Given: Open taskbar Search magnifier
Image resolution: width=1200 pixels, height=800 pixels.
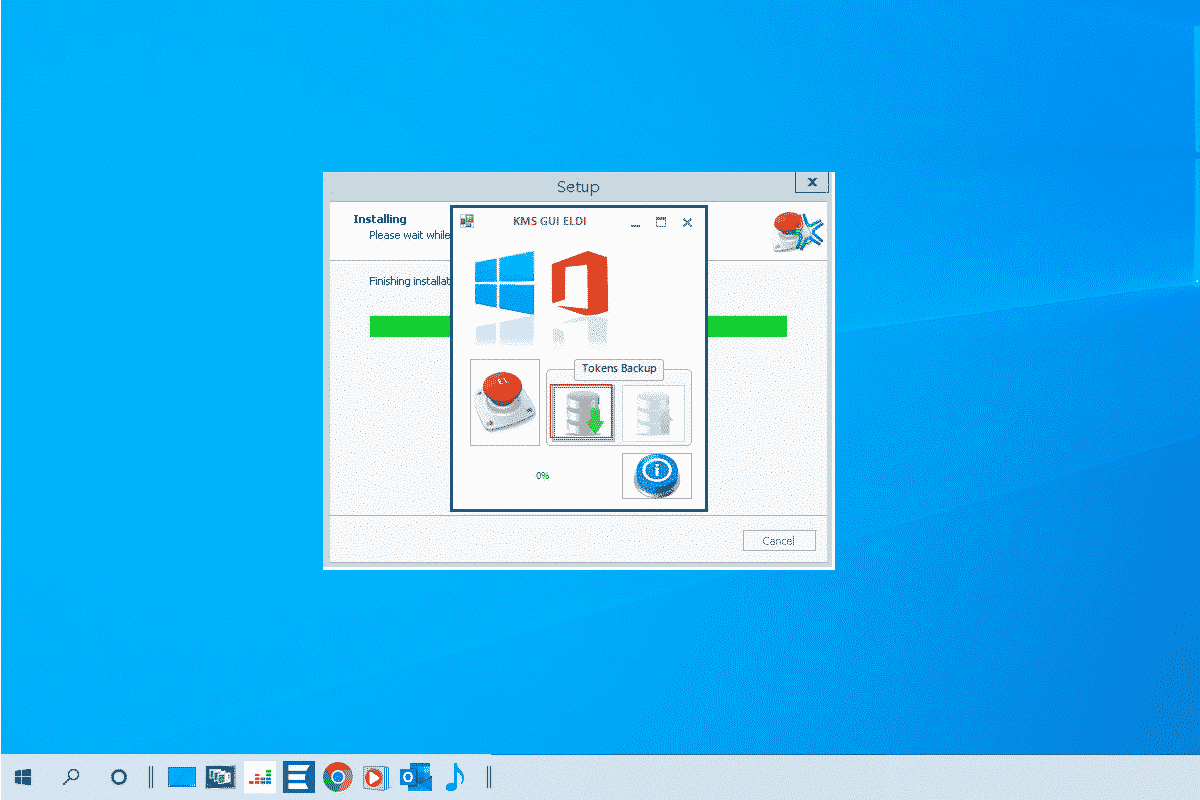Looking at the screenshot, I should coord(71,777).
